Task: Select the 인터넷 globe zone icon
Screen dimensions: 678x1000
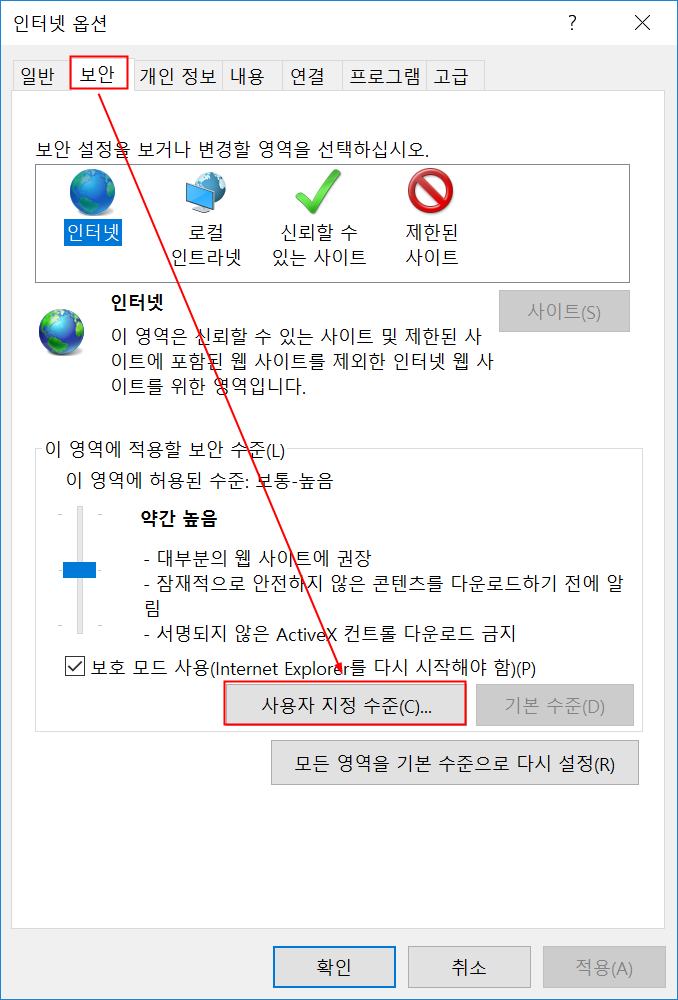Action: coord(92,193)
